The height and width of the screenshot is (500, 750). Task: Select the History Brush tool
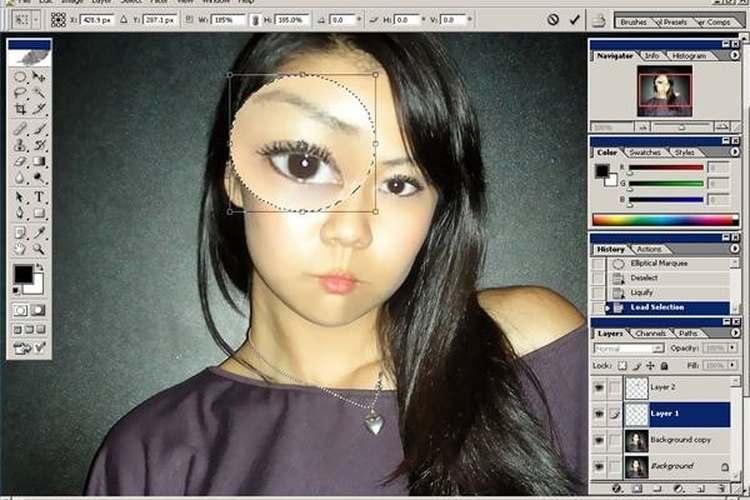(x=39, y=144)
